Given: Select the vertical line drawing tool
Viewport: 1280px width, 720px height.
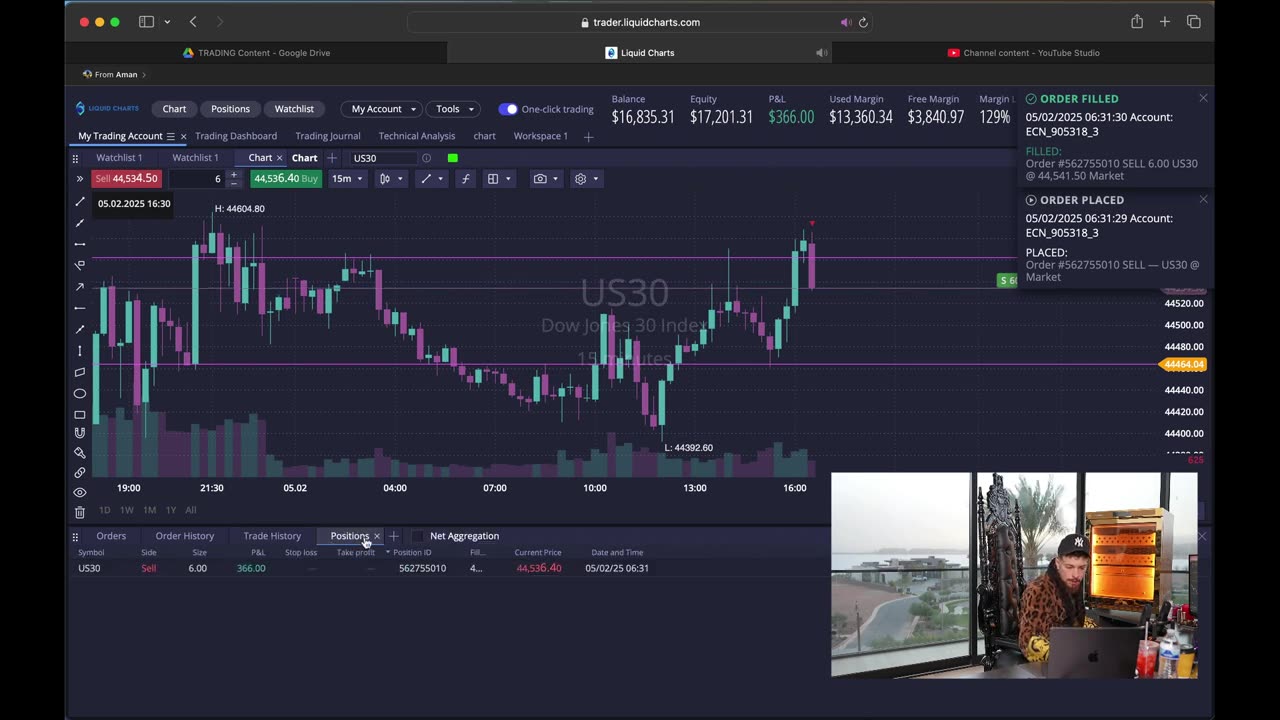Looking at the screenshot, I should tap(80, 350).
